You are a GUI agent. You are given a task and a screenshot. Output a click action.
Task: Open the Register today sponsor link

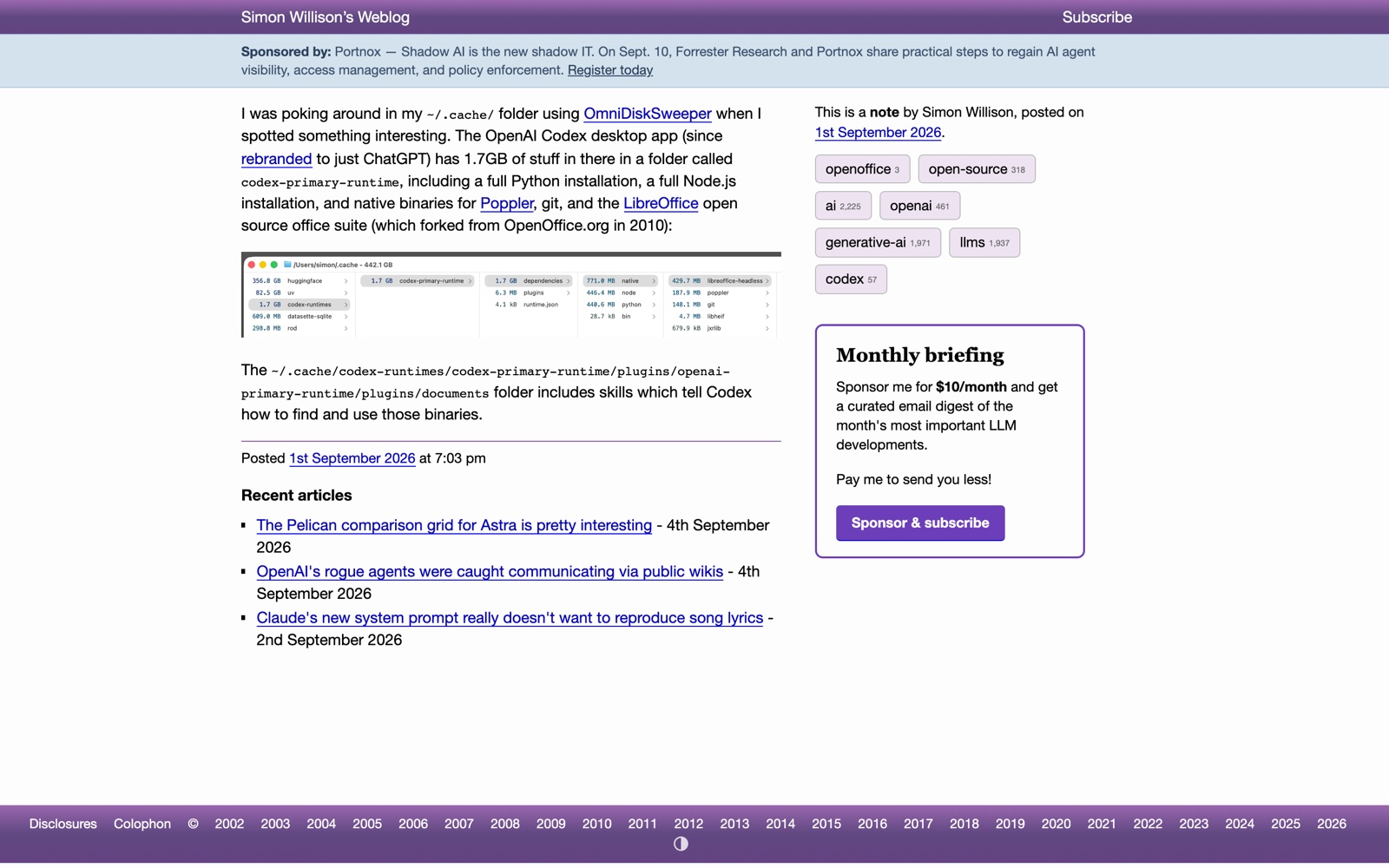(610, 70)
